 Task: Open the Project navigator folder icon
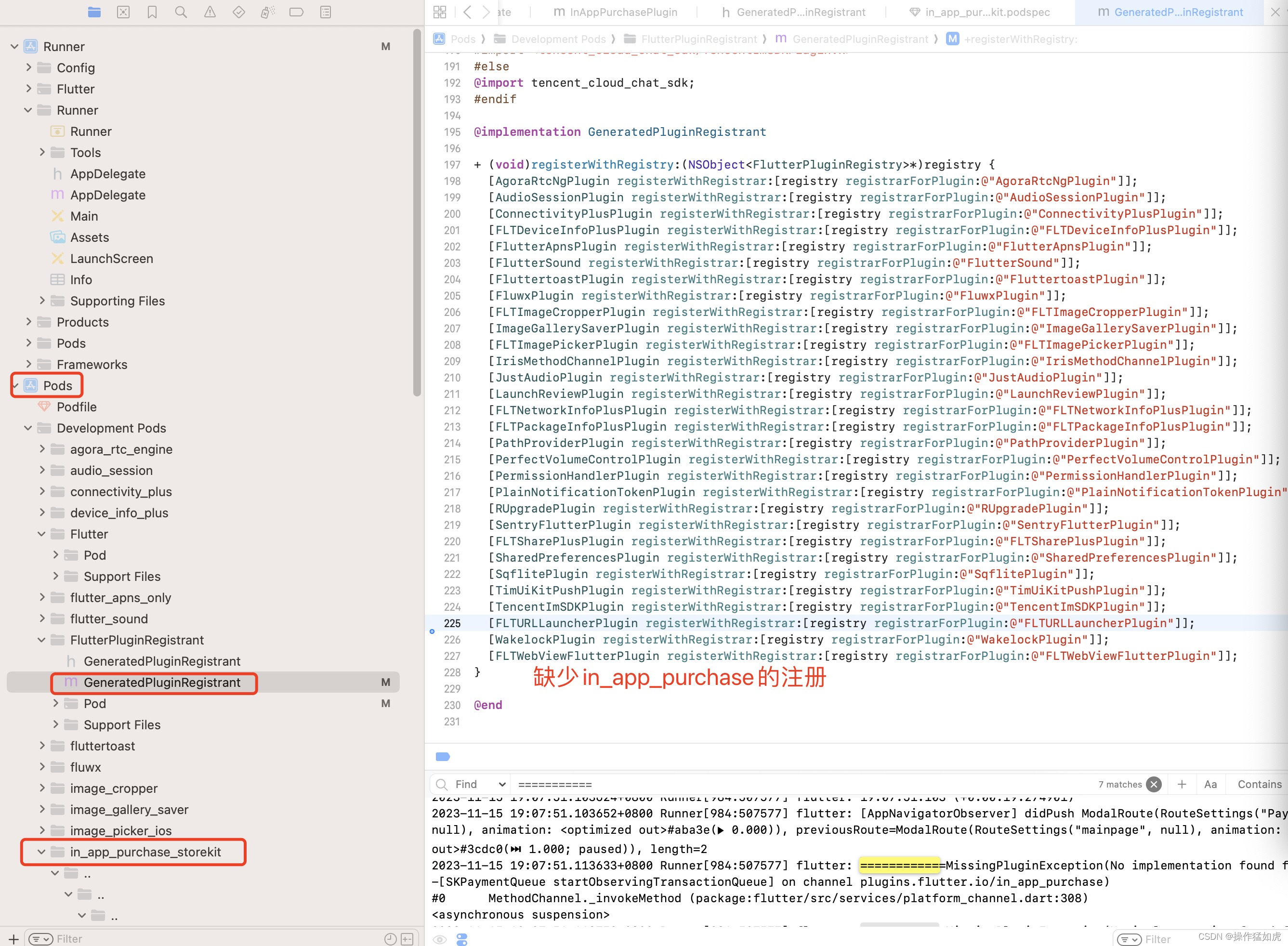pos(94,12)
